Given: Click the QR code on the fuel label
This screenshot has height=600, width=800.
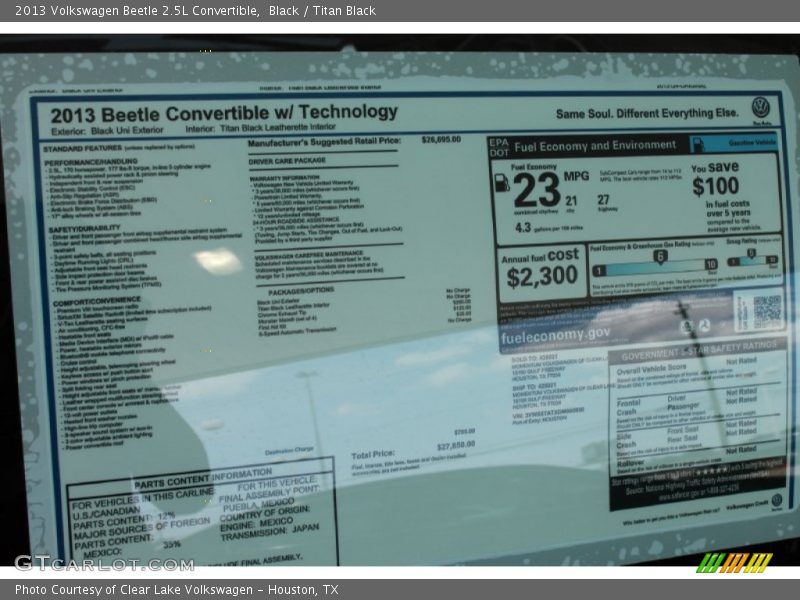Looking at the screenshot, I should coord(767,310).
